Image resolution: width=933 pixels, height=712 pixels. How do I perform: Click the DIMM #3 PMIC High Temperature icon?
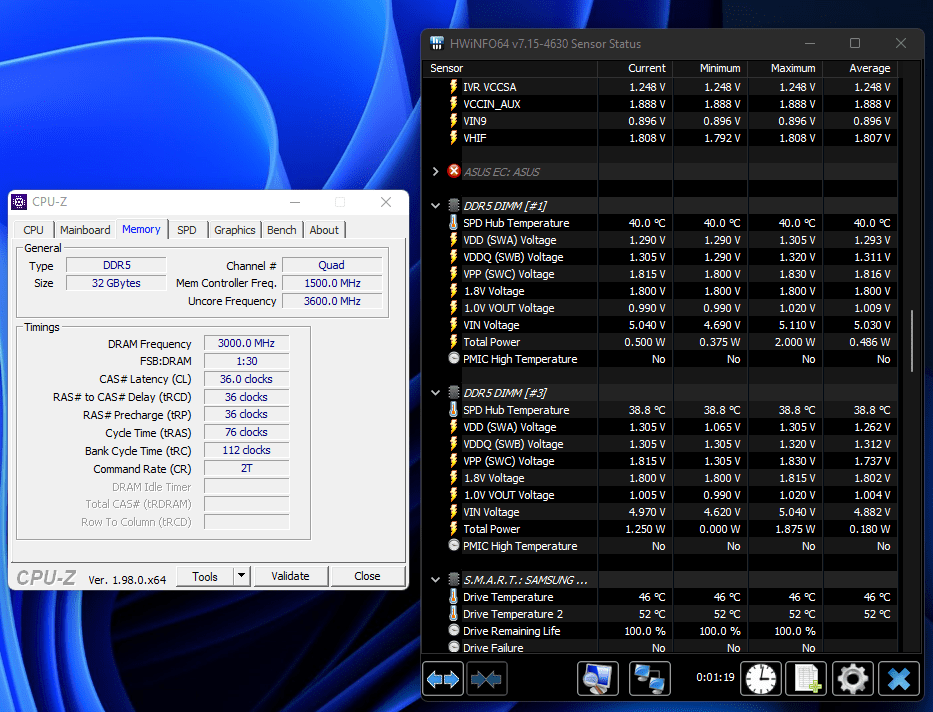(x=453, y=545)
